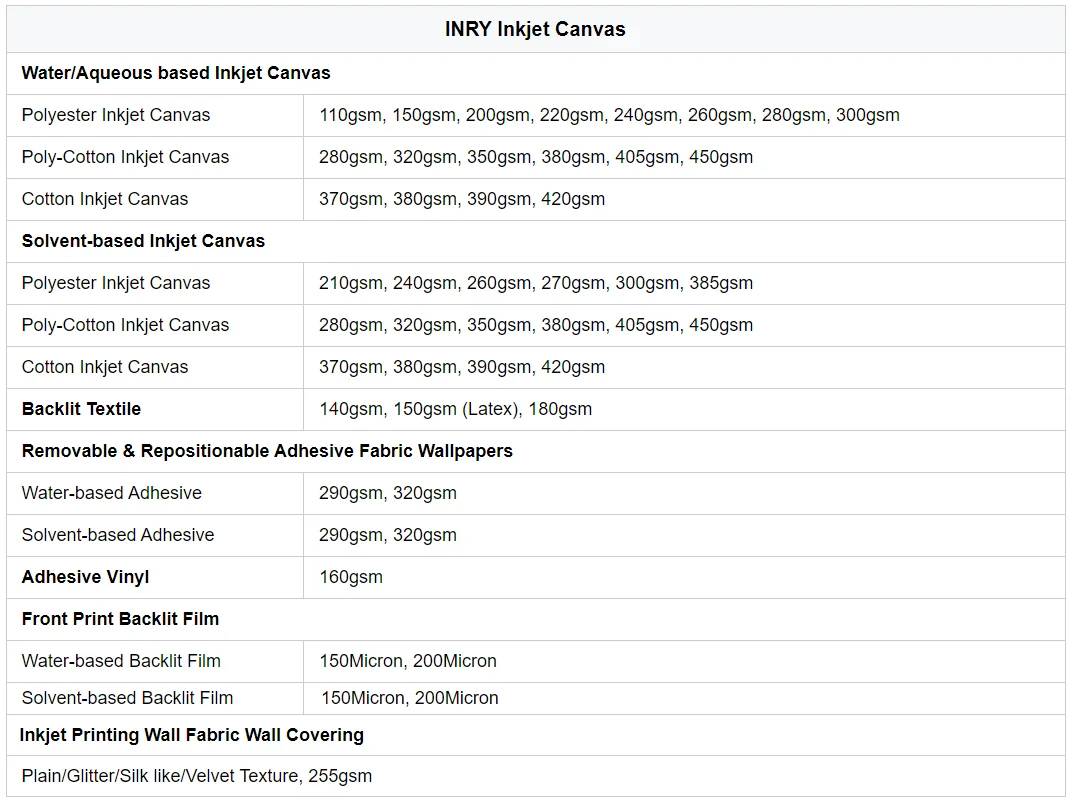Select Inkjet Printing Wall Fabric Wall Covering heading
Image resolution: width=1071 pixels, height=802 pixels.
[192, 735]
